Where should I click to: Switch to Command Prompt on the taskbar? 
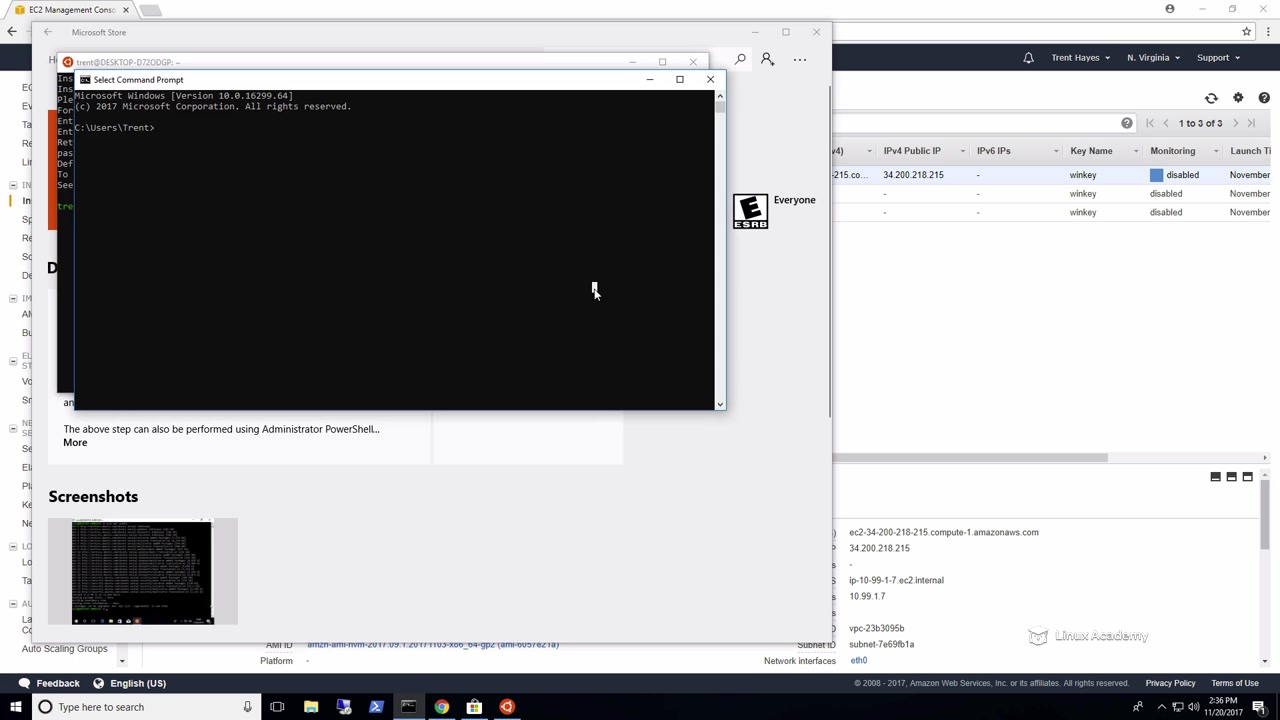(x=409, y=707)
